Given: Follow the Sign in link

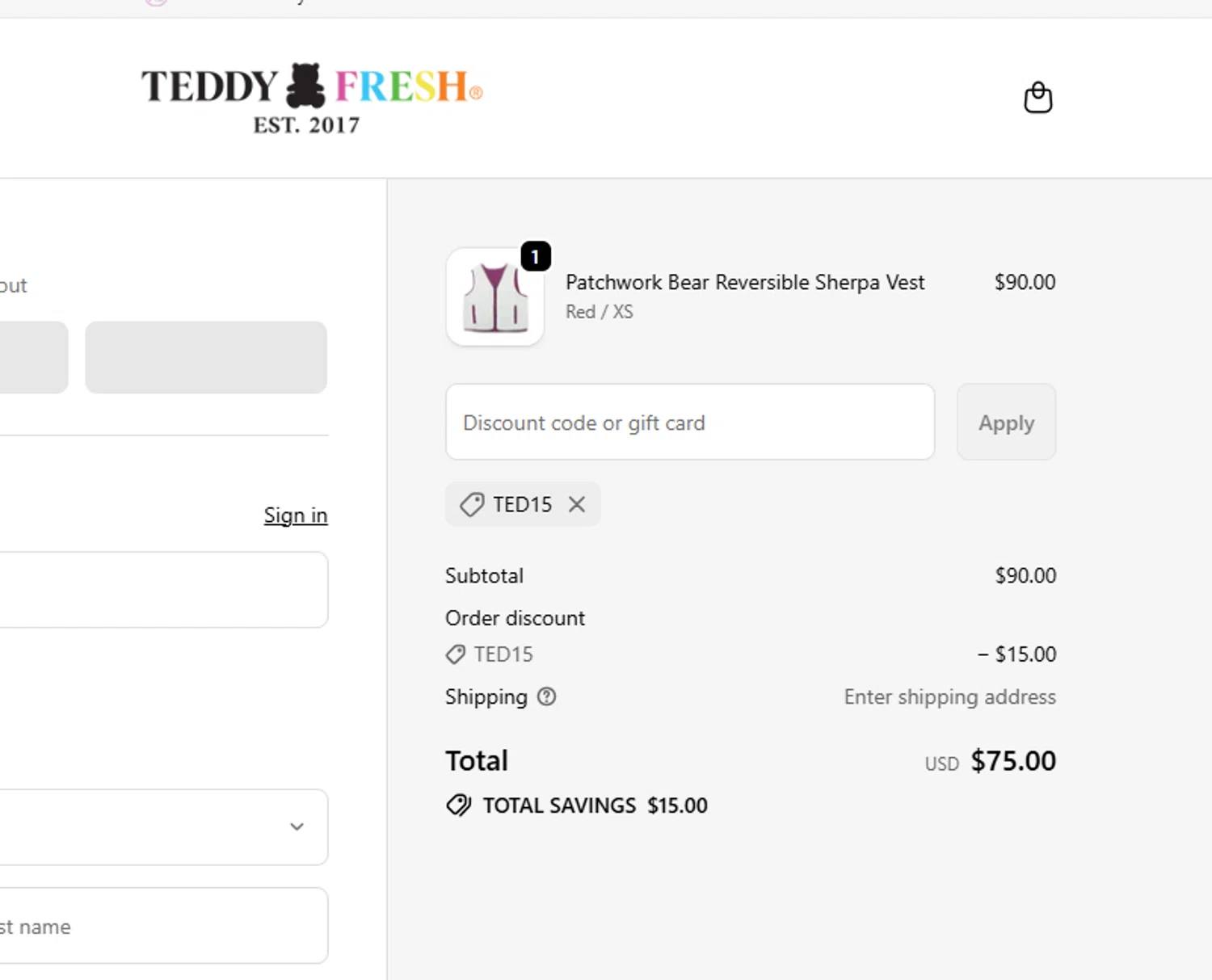Looking at the screenshot, I should pos(296,515).
